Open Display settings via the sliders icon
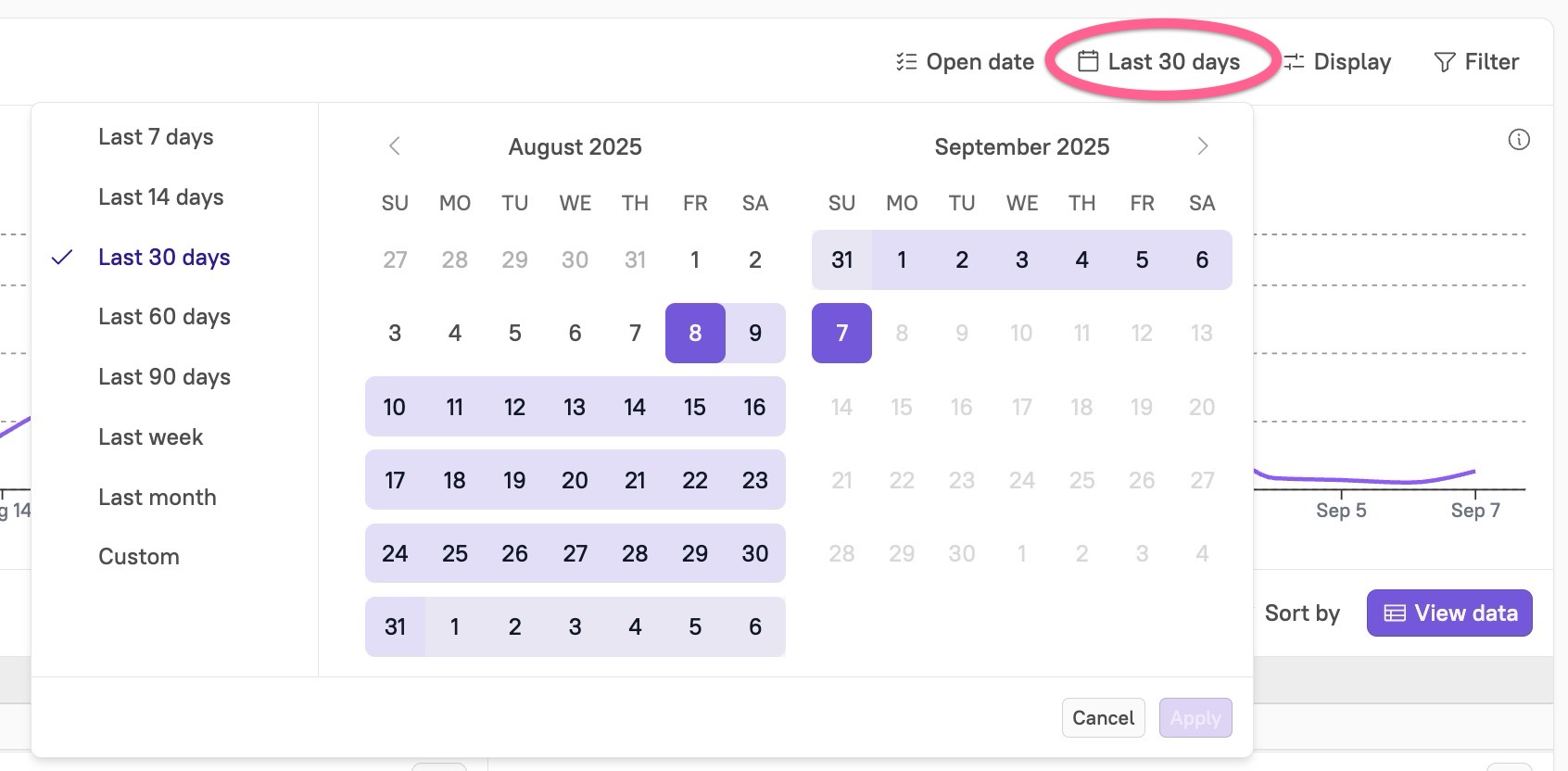Viewport: 1568px width, 771px height. pyautogui.click(x=1296, y=61)
